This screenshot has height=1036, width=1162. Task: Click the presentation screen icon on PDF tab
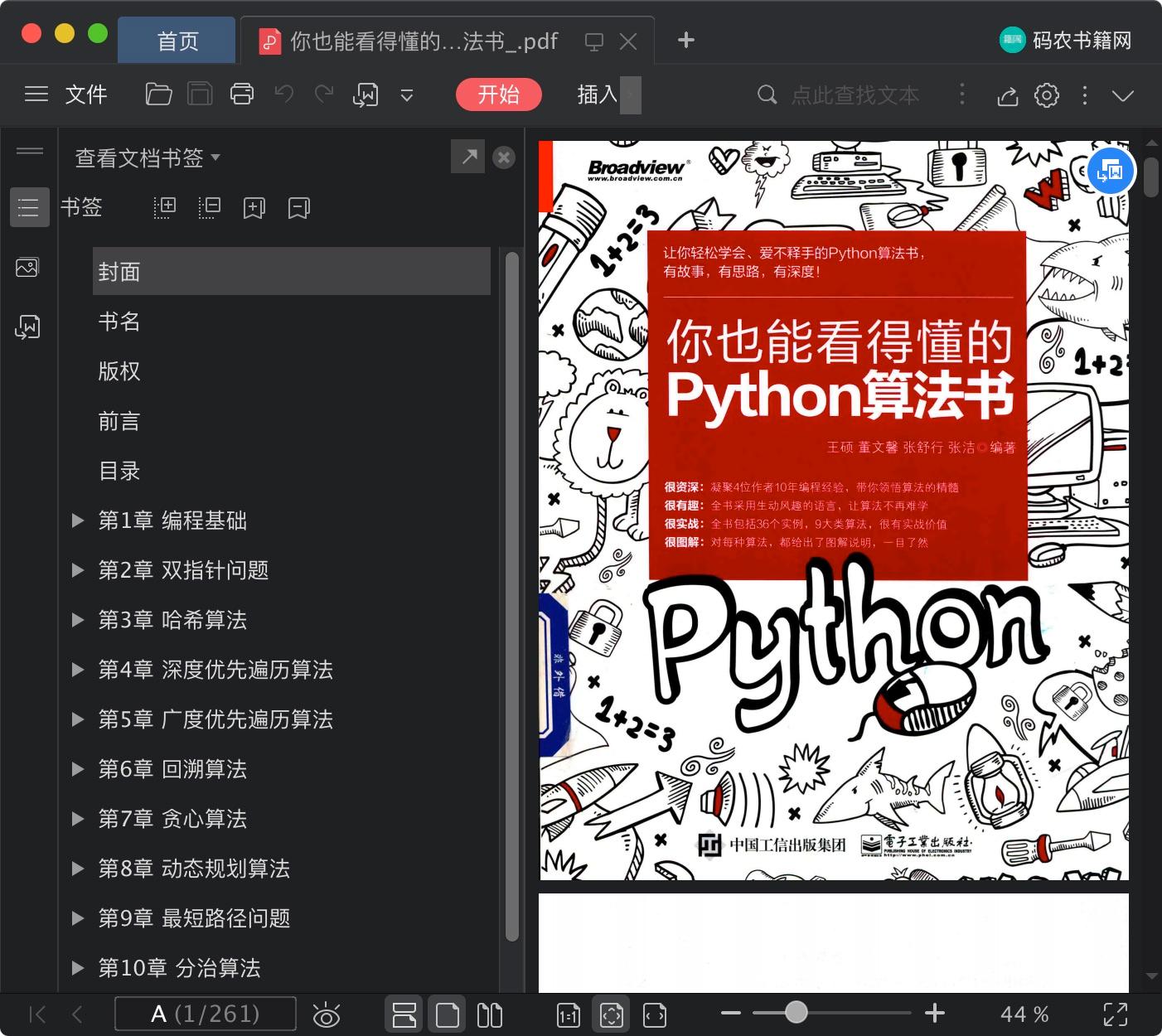click(x=594, y=41)
